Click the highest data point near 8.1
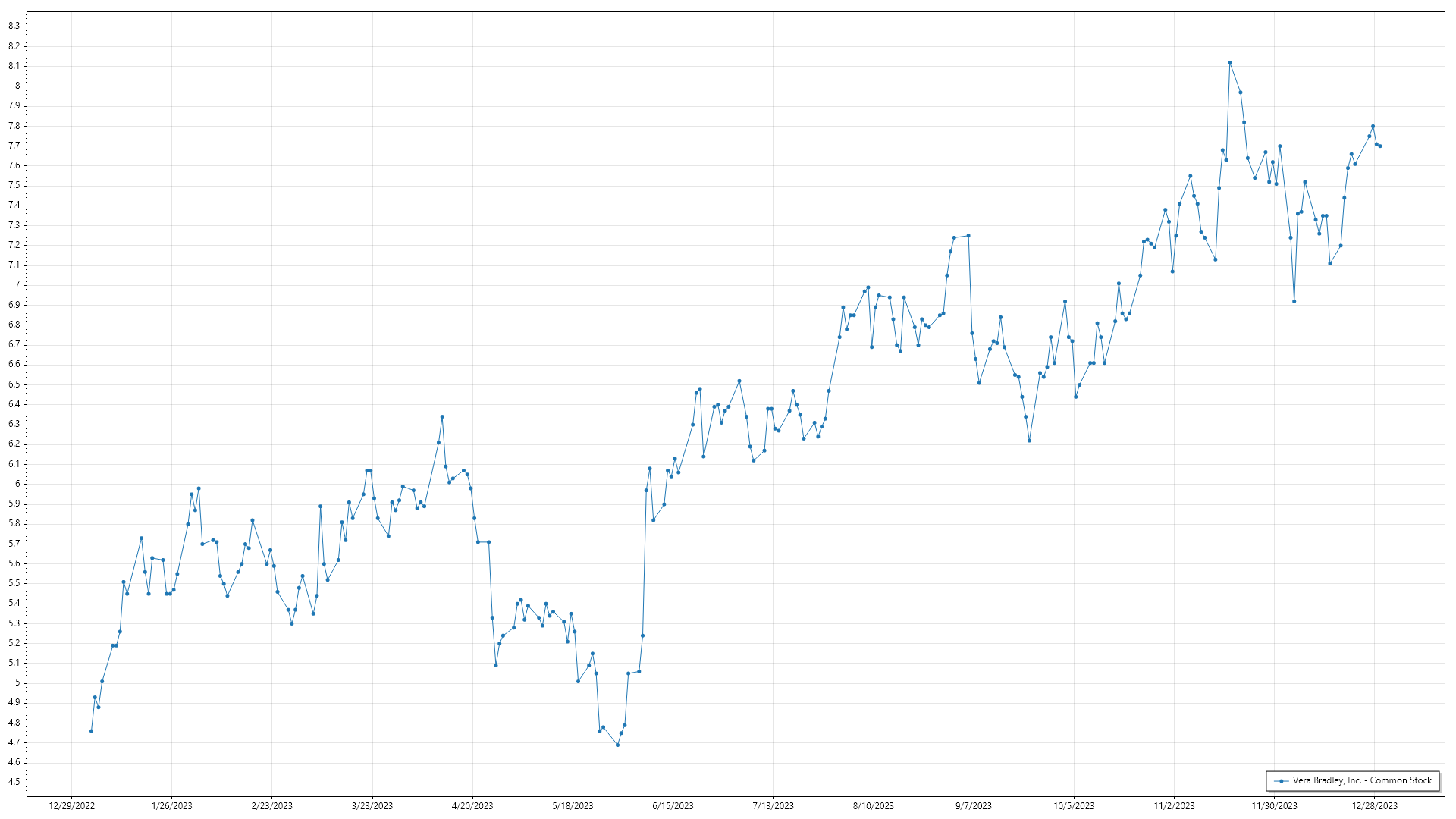The height and width of the screenshot is (819, 1456). coord(1229,63)
